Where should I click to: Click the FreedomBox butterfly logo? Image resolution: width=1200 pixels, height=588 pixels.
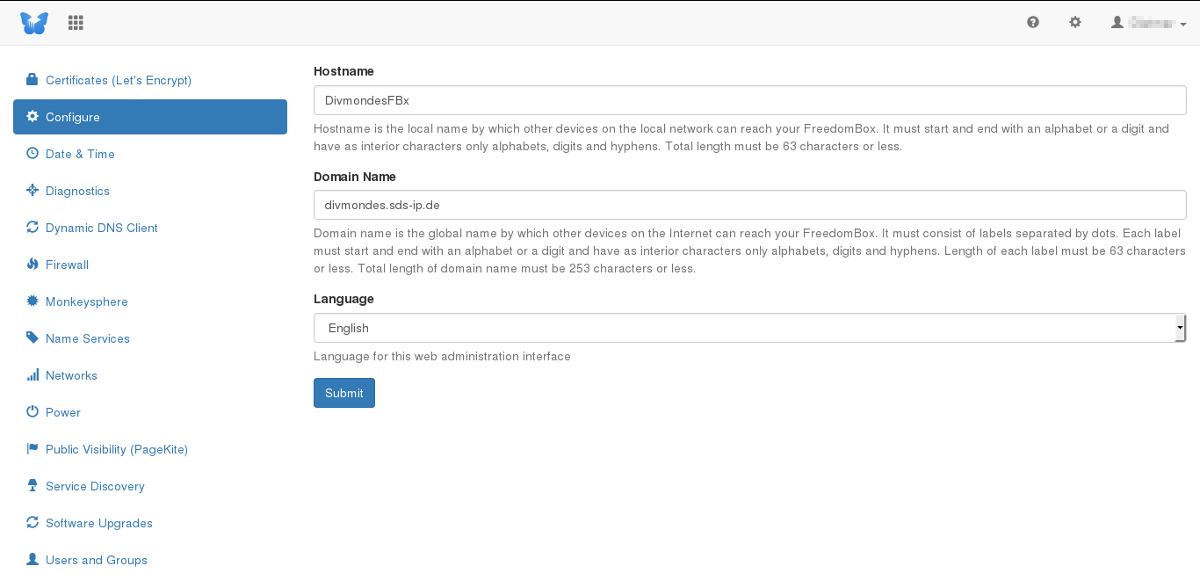point(33,22)
